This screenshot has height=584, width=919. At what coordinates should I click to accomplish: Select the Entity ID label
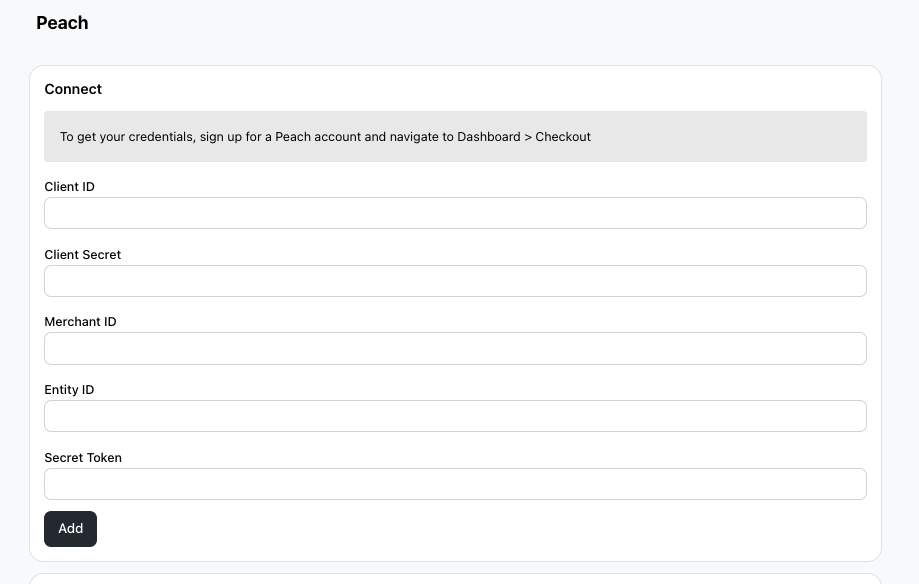[x=69, y=389]
